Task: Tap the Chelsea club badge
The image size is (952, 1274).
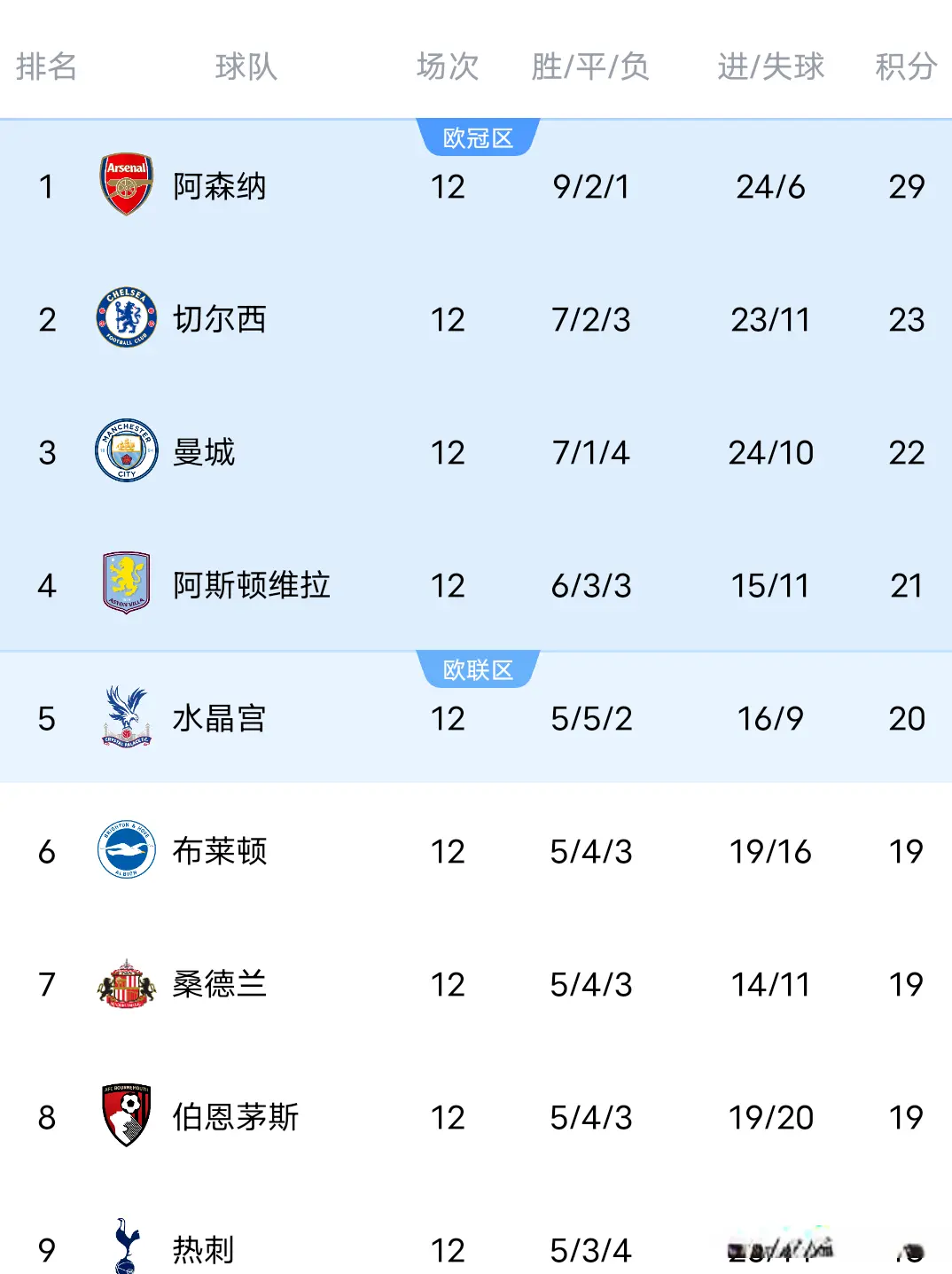Action: pyautogui.click(x=127, y=317)
